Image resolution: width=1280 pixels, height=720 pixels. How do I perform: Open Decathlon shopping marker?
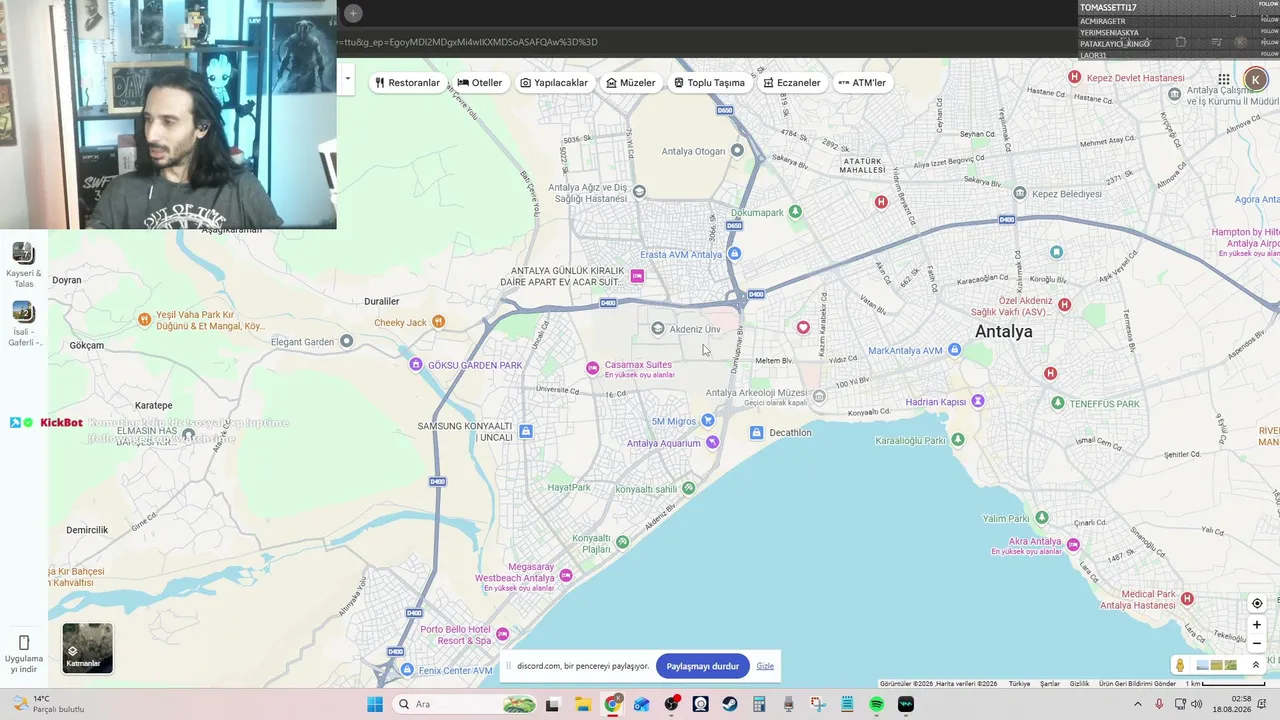tap(757, 432)
